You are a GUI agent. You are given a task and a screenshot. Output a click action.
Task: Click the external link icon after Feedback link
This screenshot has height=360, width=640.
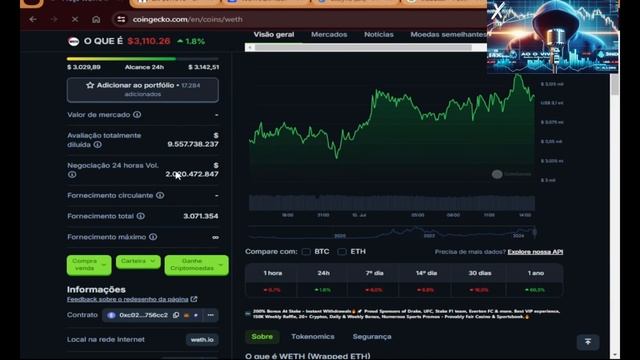194,299
